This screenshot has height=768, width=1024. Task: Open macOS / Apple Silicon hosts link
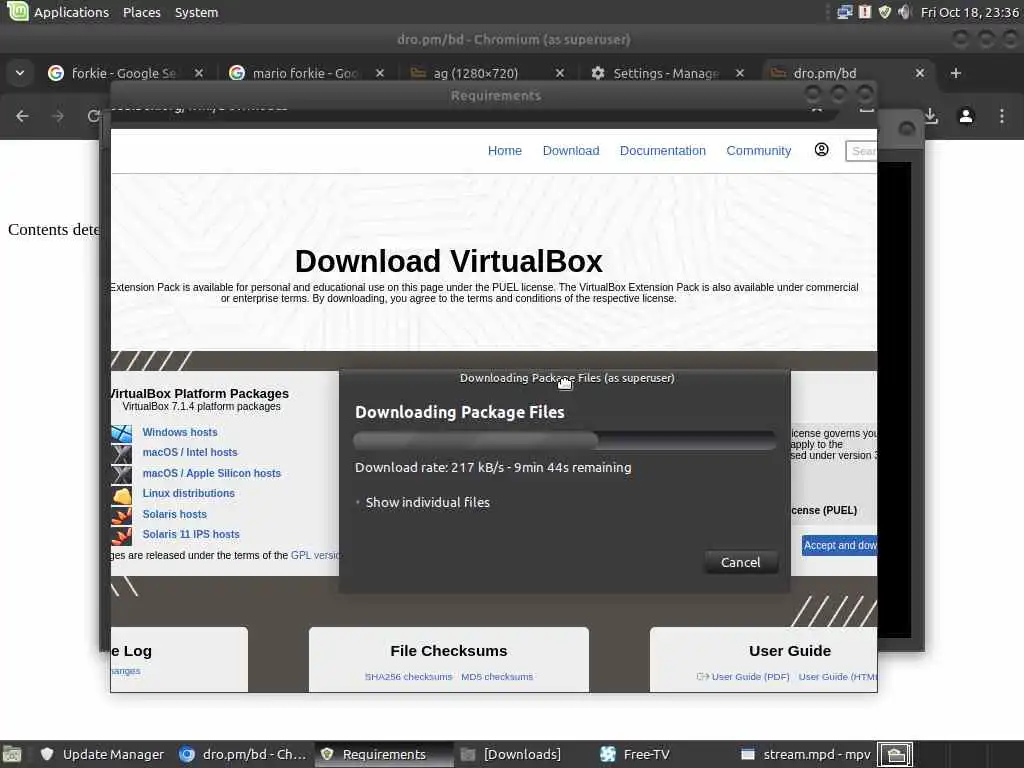click(x=212, y=473)
